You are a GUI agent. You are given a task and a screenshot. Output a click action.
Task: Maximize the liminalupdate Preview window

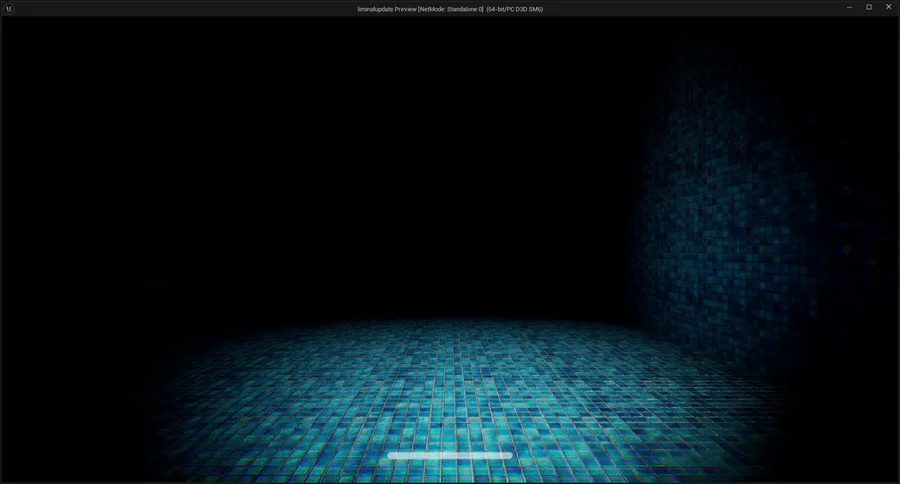(x=869, y=7)
